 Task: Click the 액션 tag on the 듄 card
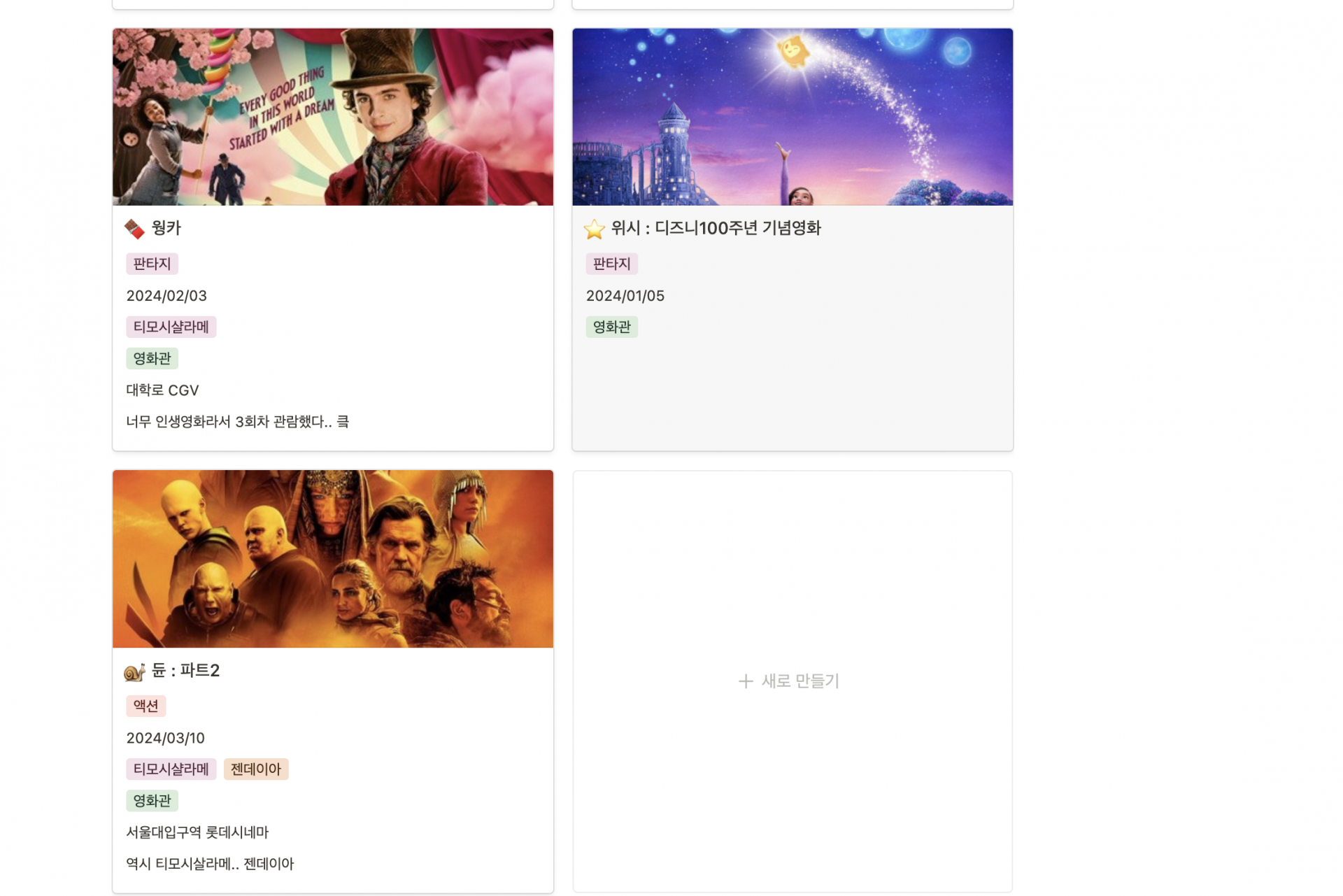[x=146, y=706]
